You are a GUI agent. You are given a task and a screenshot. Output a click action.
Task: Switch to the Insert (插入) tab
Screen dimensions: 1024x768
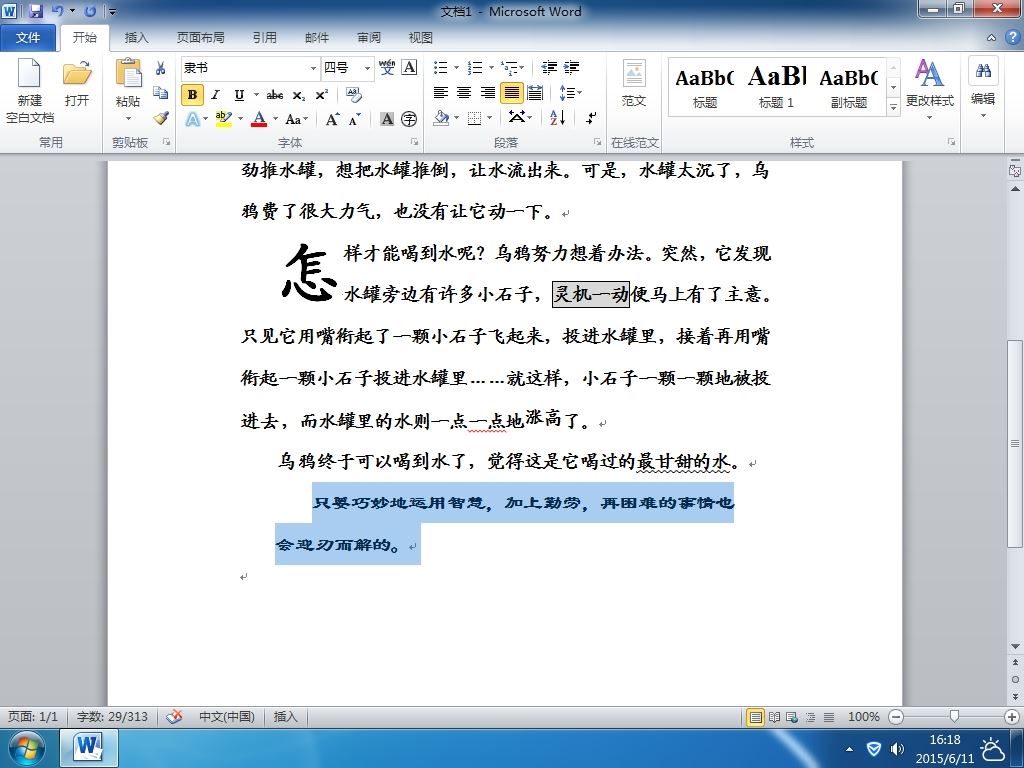[136, 38]
